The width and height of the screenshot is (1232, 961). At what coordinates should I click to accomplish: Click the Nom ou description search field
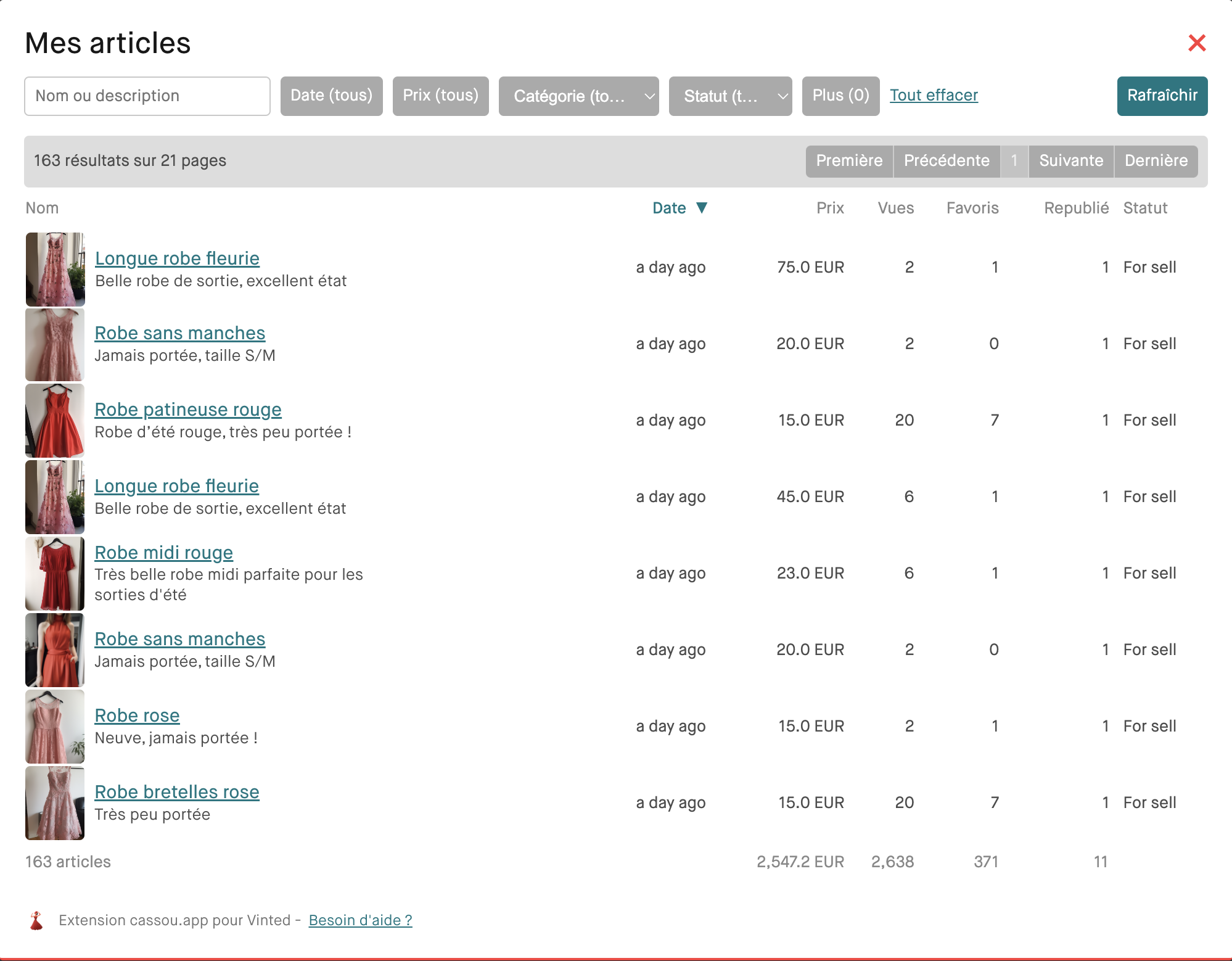click(x=147, y=96)
